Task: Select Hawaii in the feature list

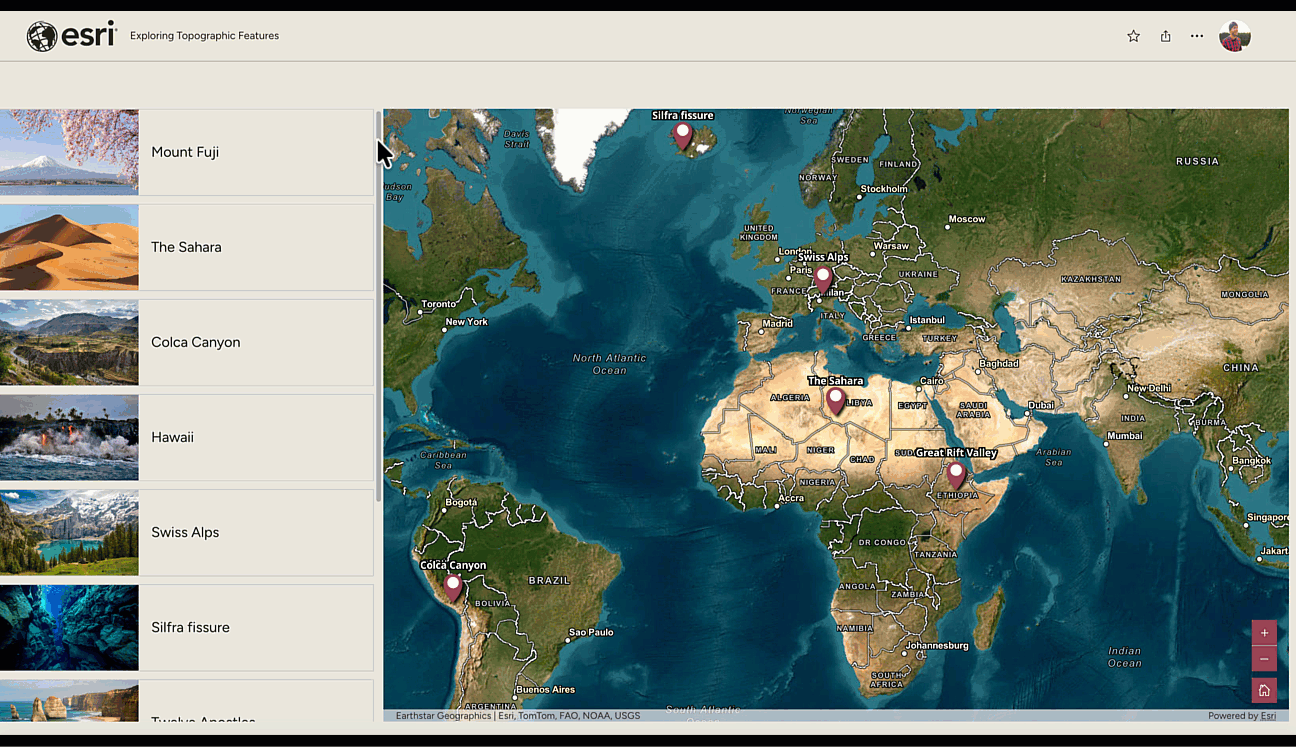Action: pyautogui.click(x=186, y=437)
